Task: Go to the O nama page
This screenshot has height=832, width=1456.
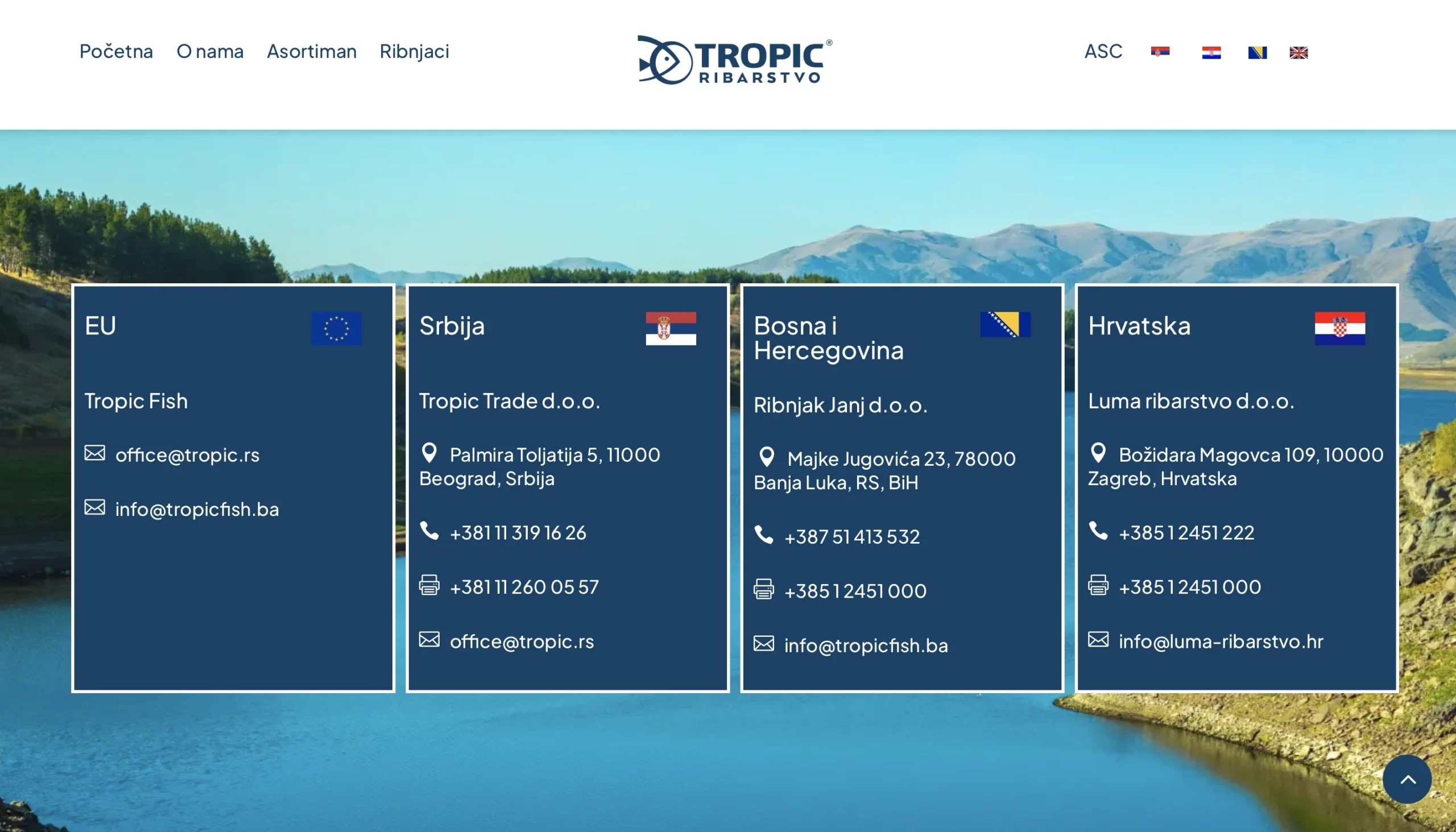Action: (x=210, y=51)
